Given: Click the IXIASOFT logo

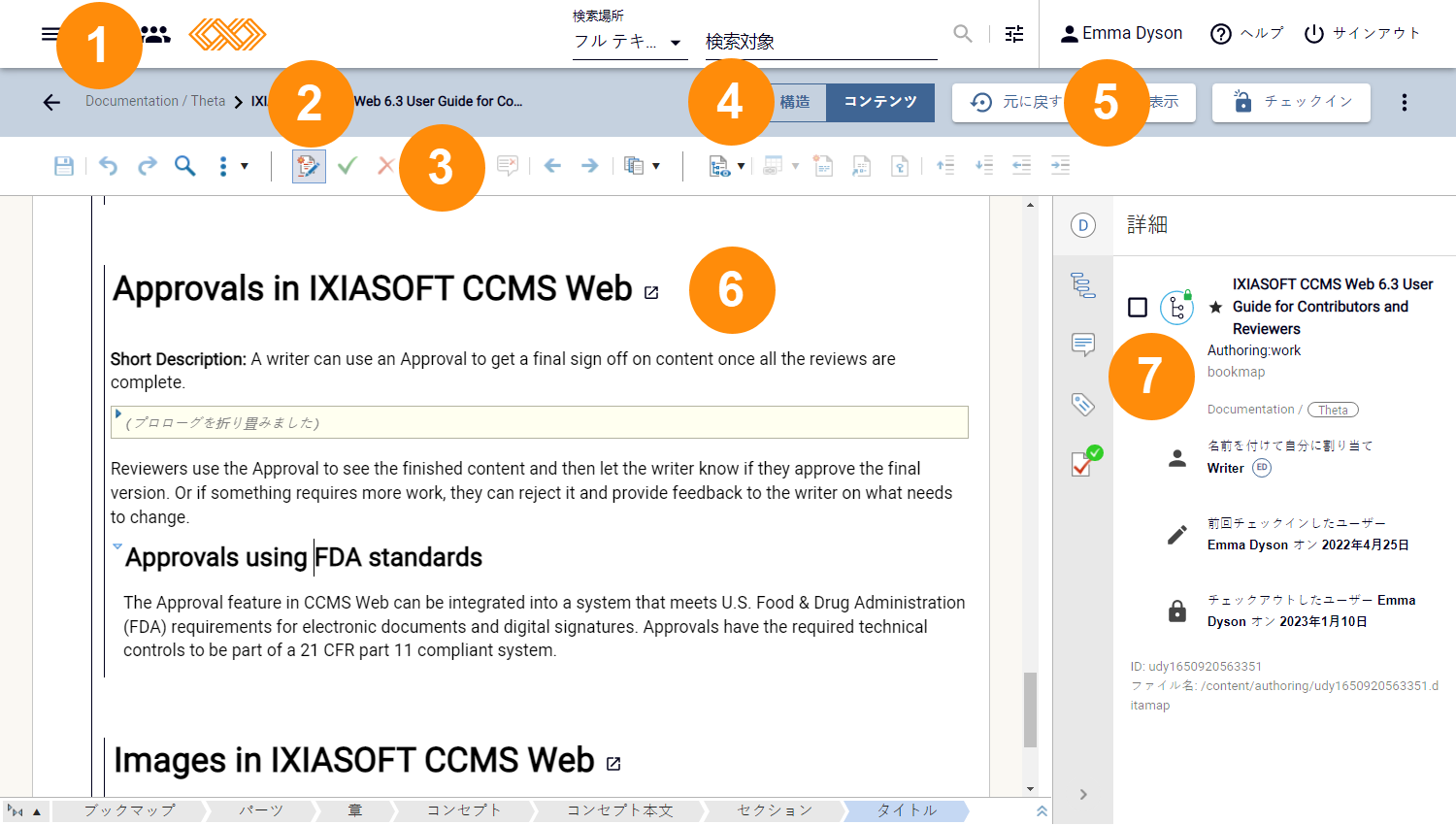Looking at the screenshot, I should tap(227, 35).
